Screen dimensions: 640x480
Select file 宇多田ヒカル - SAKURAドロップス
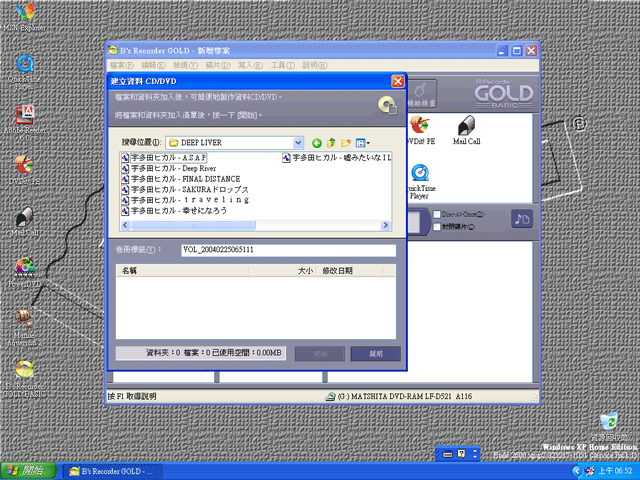point(185,189)
